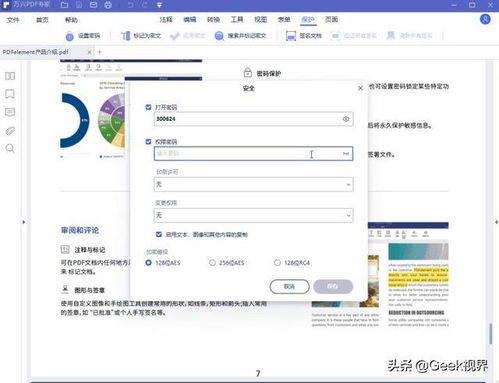Open the search magnifier side panel
Image resolution: width=499 pixels, height=383 pixels.
pos(10,148)
